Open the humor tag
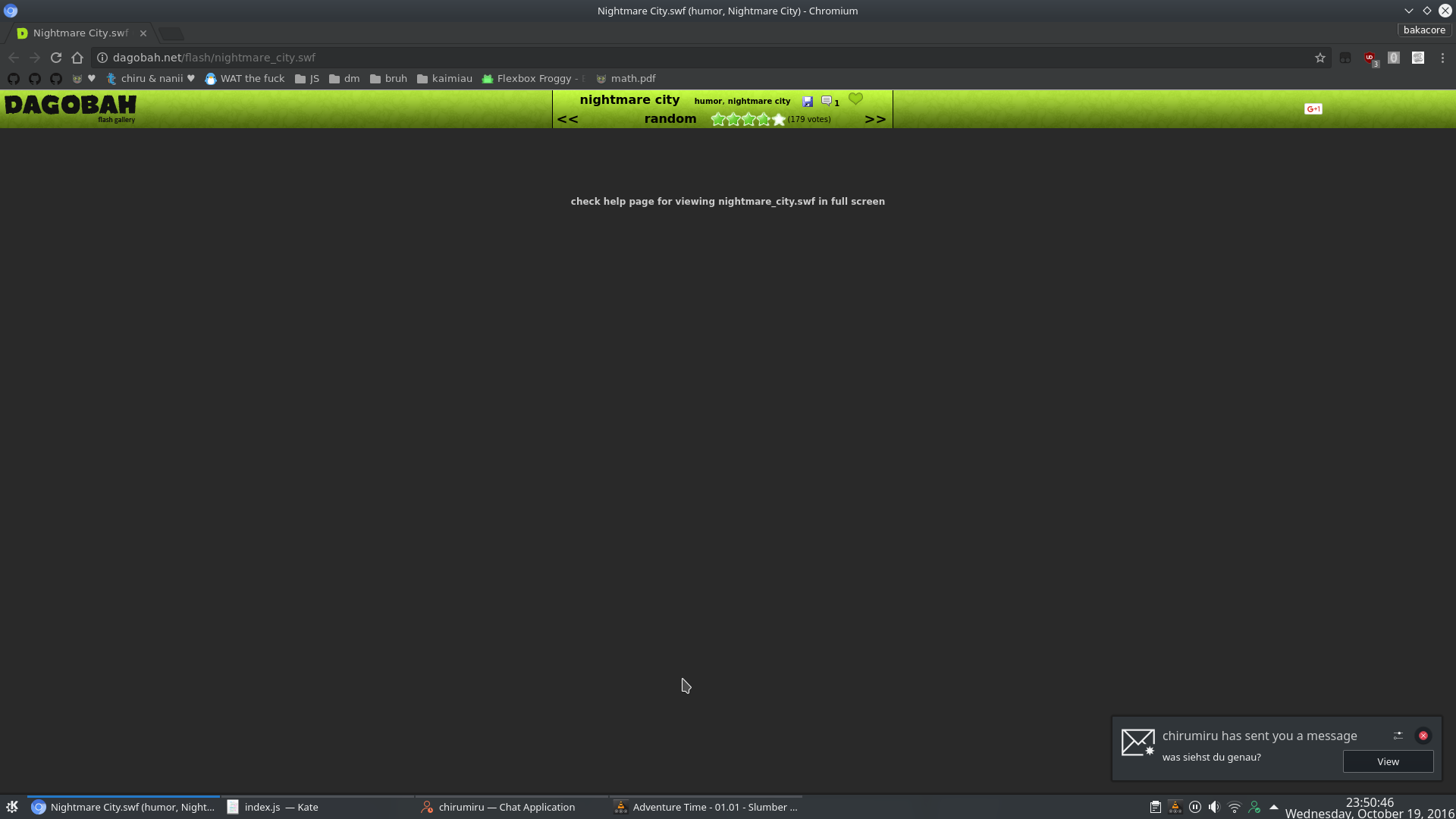The height and width of the screenshot is (819, 1456). (x=708, y=101)
